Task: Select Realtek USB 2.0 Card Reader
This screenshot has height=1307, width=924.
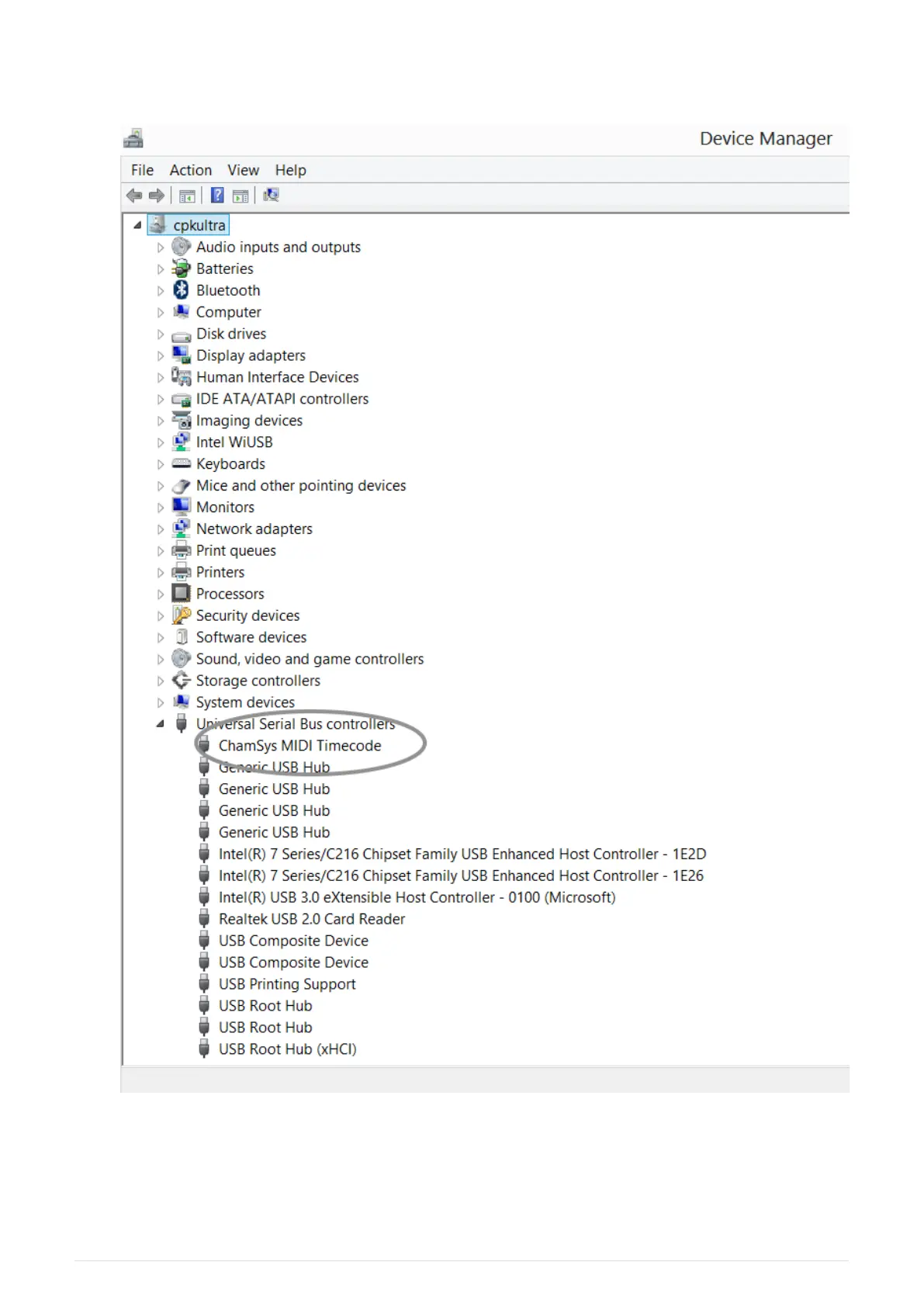Action: [x=311, y=919]
